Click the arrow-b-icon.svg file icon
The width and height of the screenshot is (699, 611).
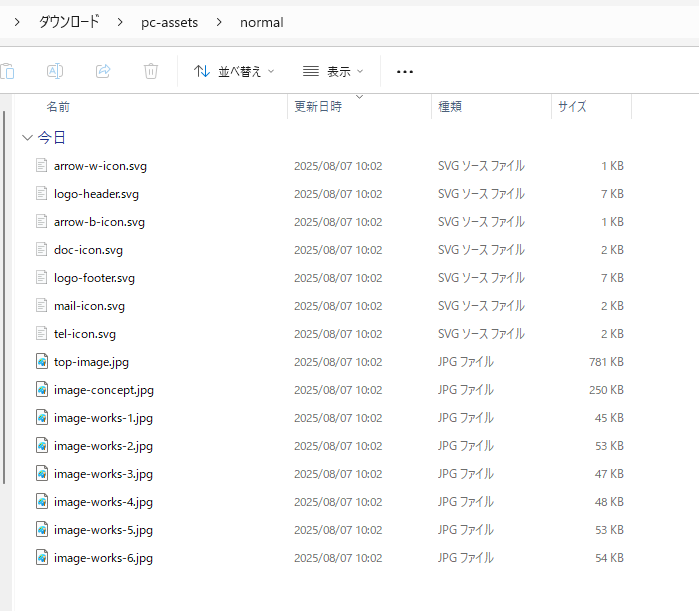point(41,222)
